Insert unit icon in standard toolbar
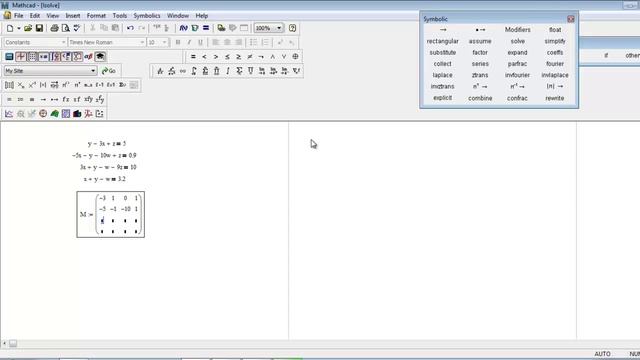Viewport: 640px width, 360px height. tap(195, 28)
